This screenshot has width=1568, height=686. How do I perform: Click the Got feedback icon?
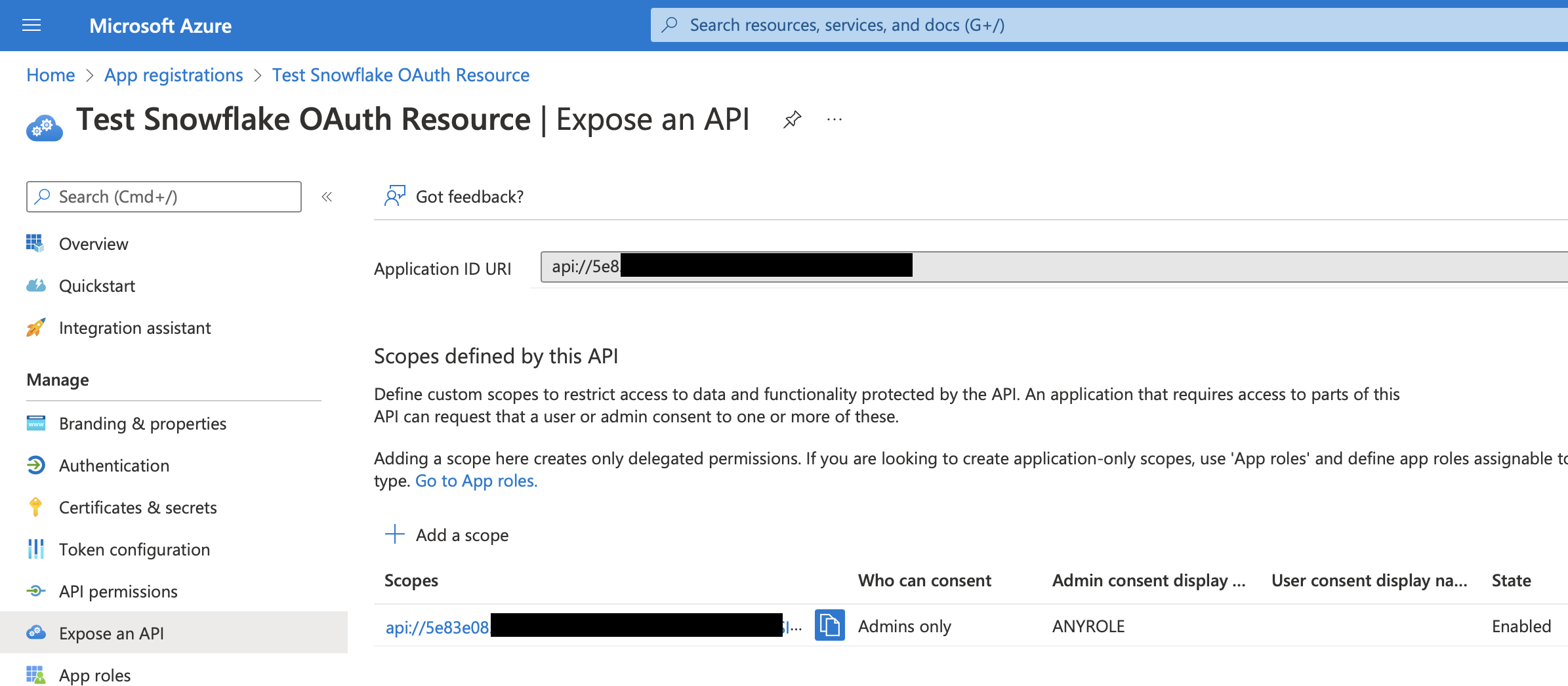coord(395,196)
